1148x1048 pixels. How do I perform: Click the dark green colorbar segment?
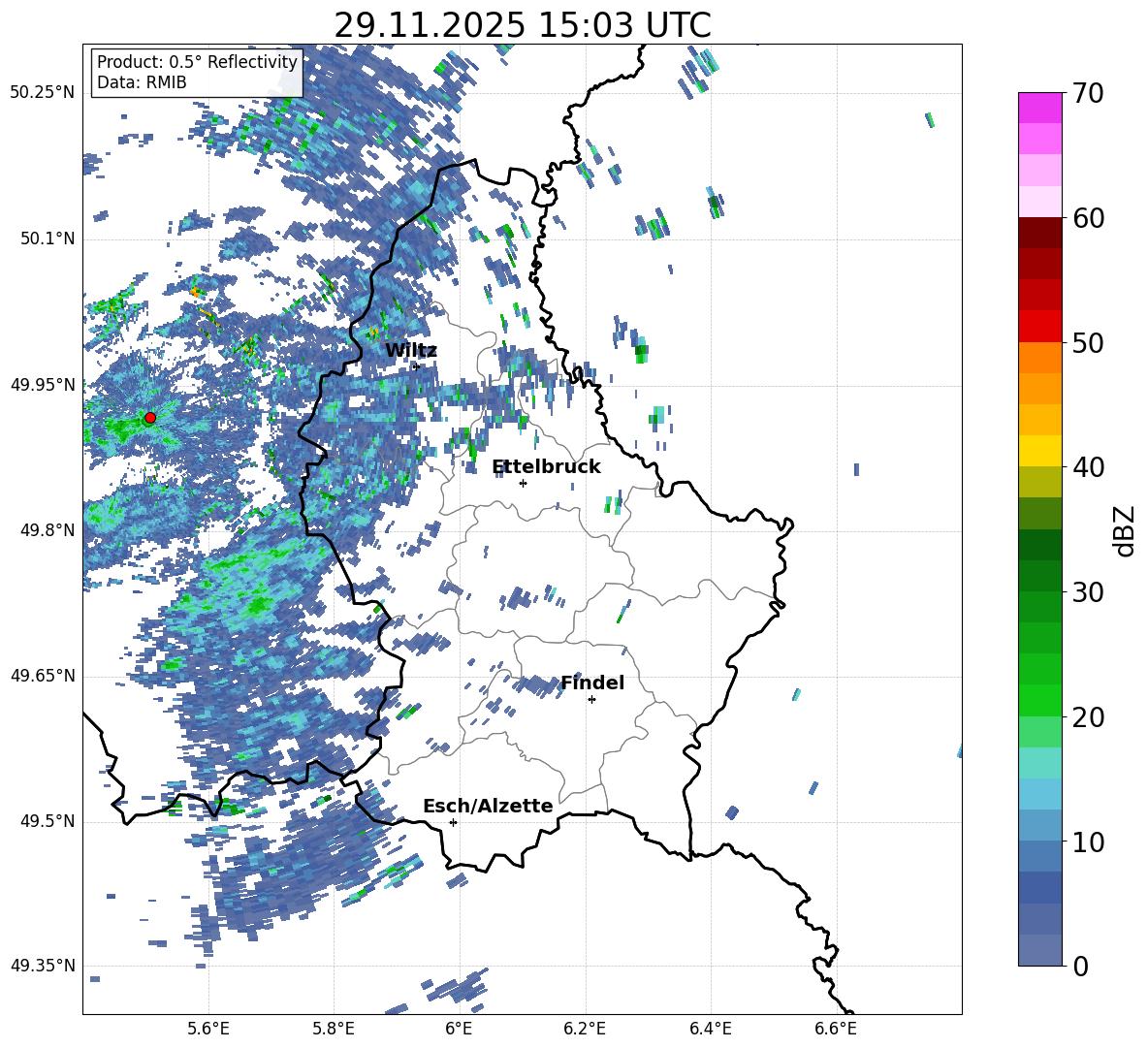[x=1039, y=545]
